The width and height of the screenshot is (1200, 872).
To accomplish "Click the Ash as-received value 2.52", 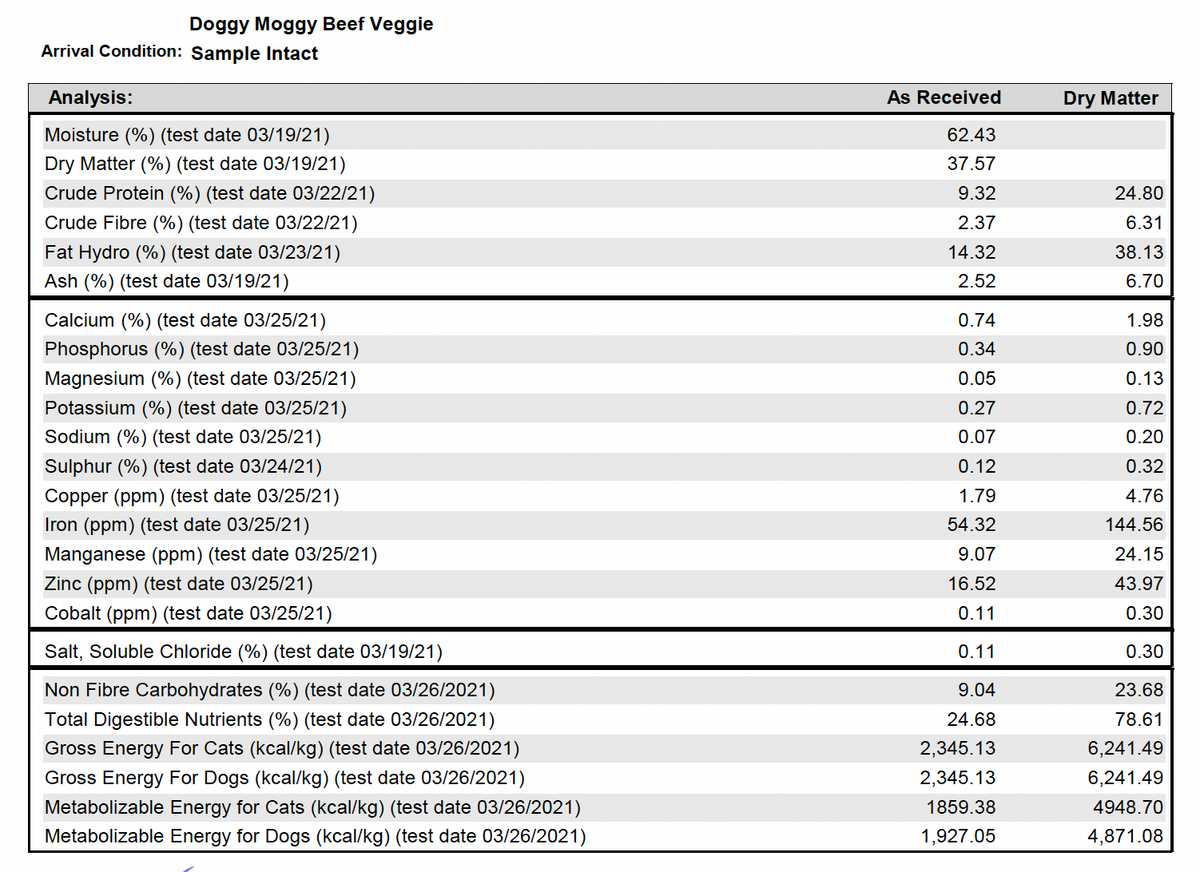I will point(976,281).
